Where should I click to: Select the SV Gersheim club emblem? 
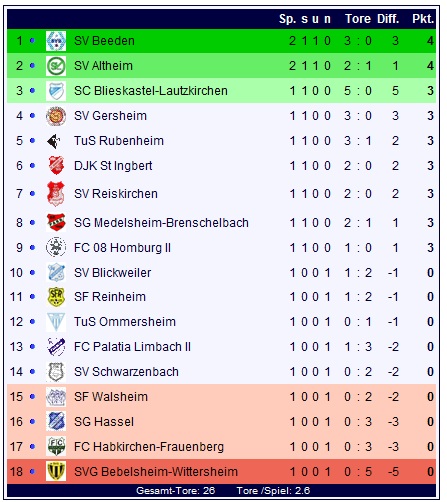[56, 116]
